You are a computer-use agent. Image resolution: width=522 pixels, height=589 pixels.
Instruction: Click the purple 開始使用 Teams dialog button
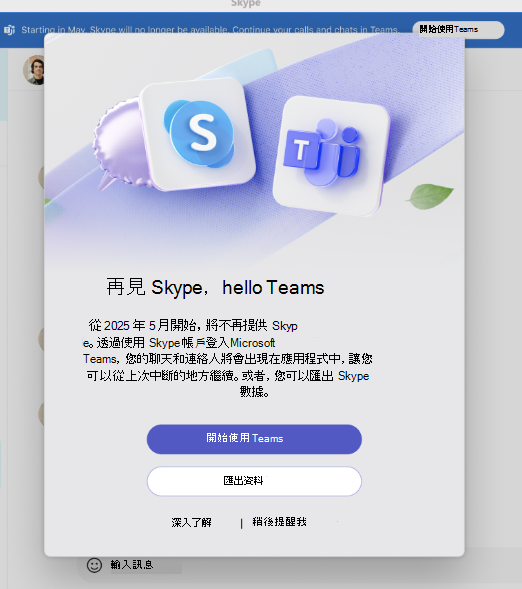tap(254, 439)
